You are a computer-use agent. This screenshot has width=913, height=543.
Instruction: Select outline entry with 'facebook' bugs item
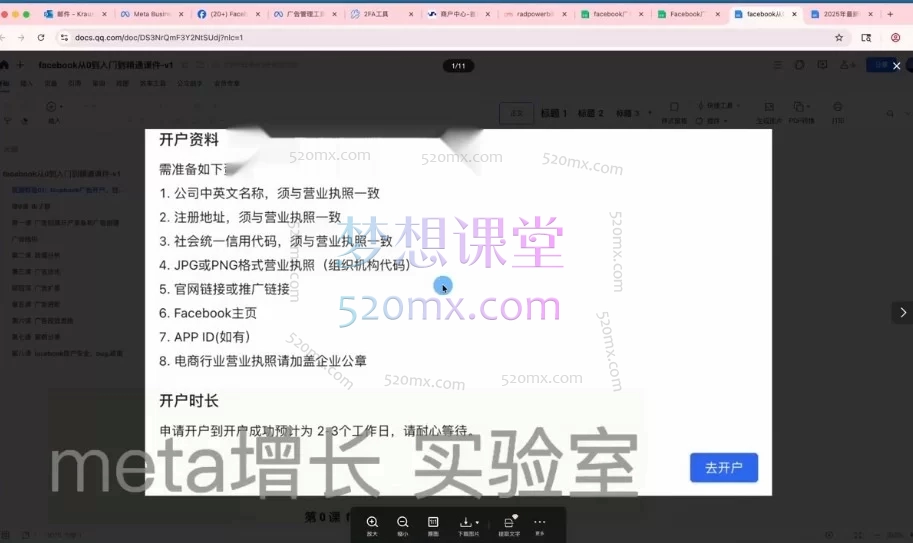click(x=68, y=353)
